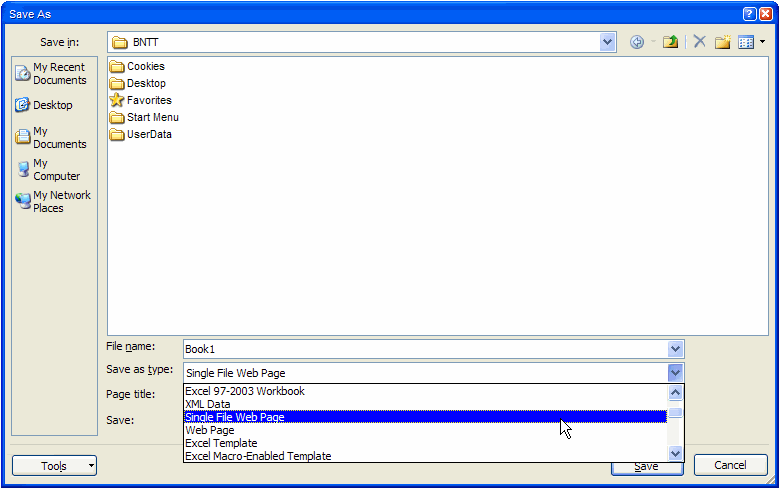Click the Help question mark button

748,14
